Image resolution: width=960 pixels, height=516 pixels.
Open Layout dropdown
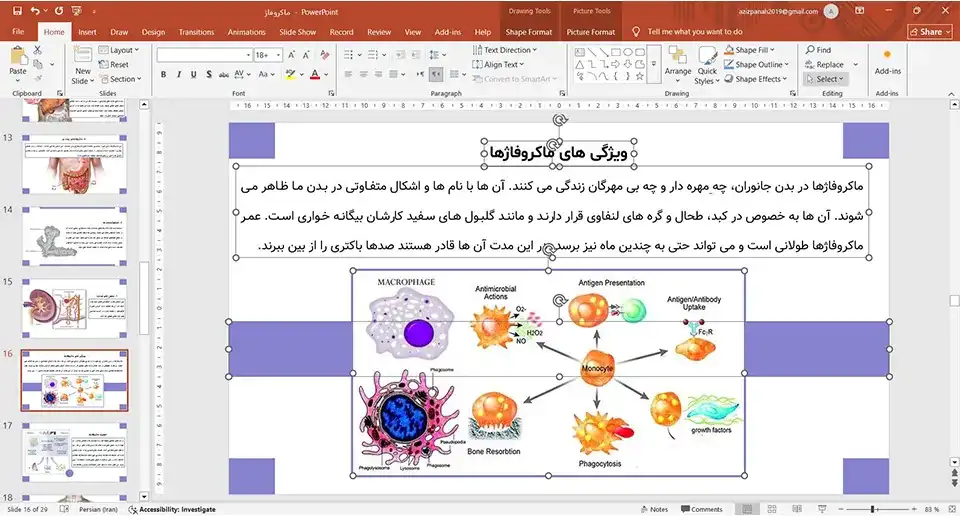pos(119,50)
